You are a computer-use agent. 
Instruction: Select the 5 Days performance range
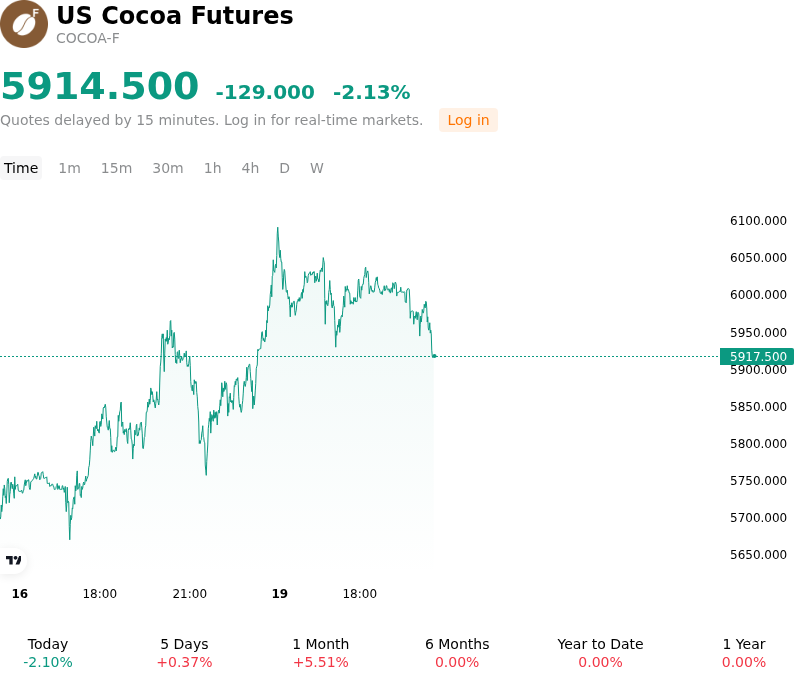point(184,653)
